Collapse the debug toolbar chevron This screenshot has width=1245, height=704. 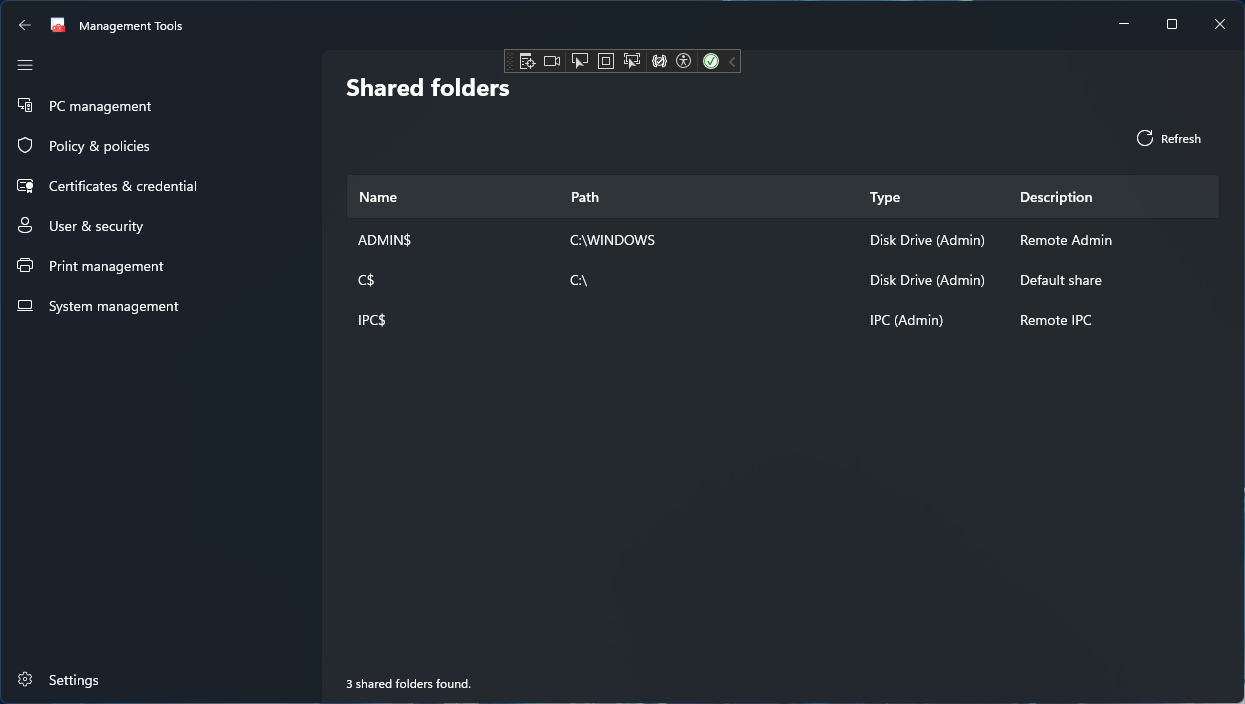tap(733, 62)
